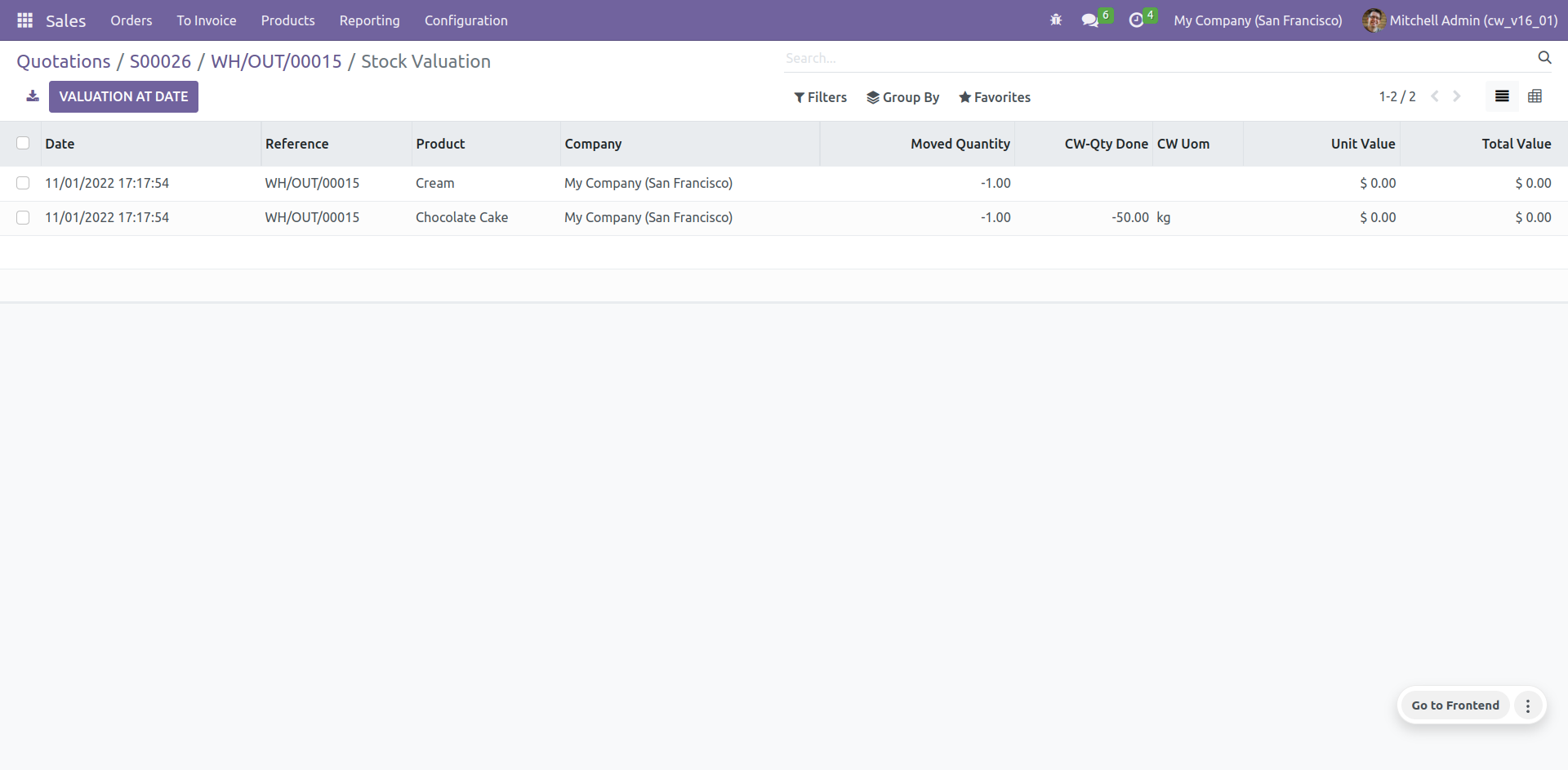Click Unit Value $ 0.00 in Cream row

point(1321,183)
